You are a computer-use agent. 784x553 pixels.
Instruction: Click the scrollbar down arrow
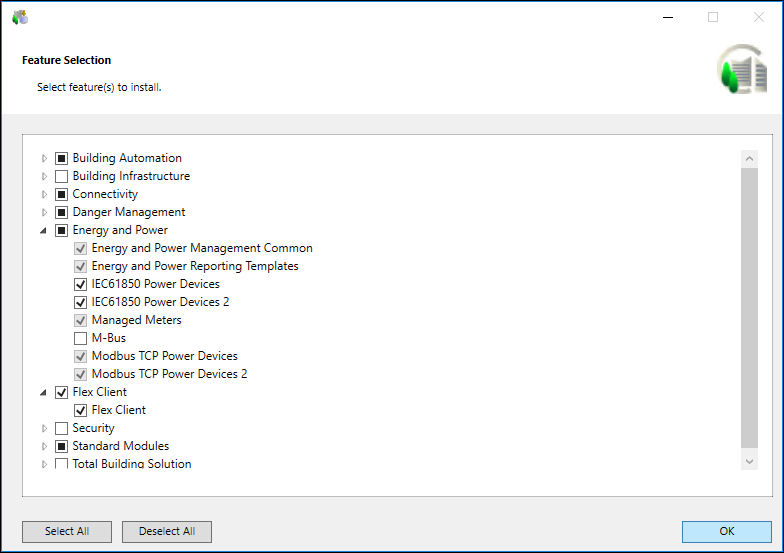pyautogui.click(x=749, y=461)
